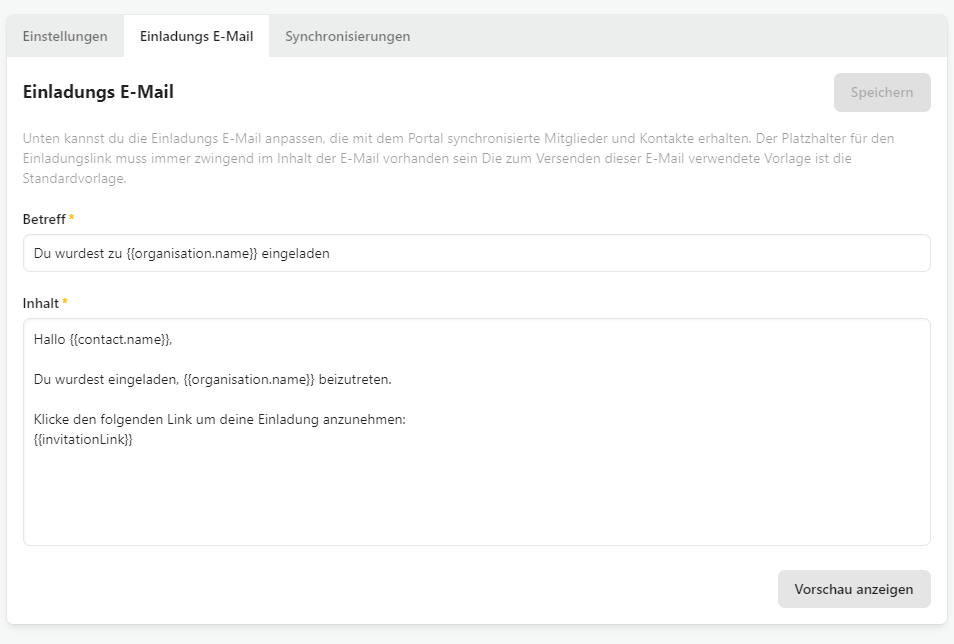
Task: Select the Einladungs E-Mail tab
Action: (x=197, y=37)
